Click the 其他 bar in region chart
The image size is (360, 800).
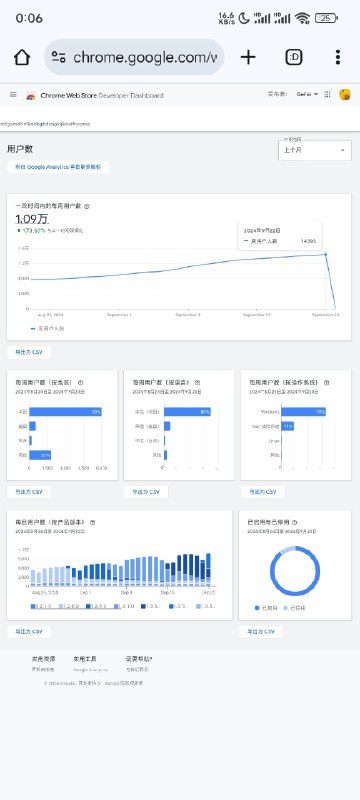click(40, 455)
